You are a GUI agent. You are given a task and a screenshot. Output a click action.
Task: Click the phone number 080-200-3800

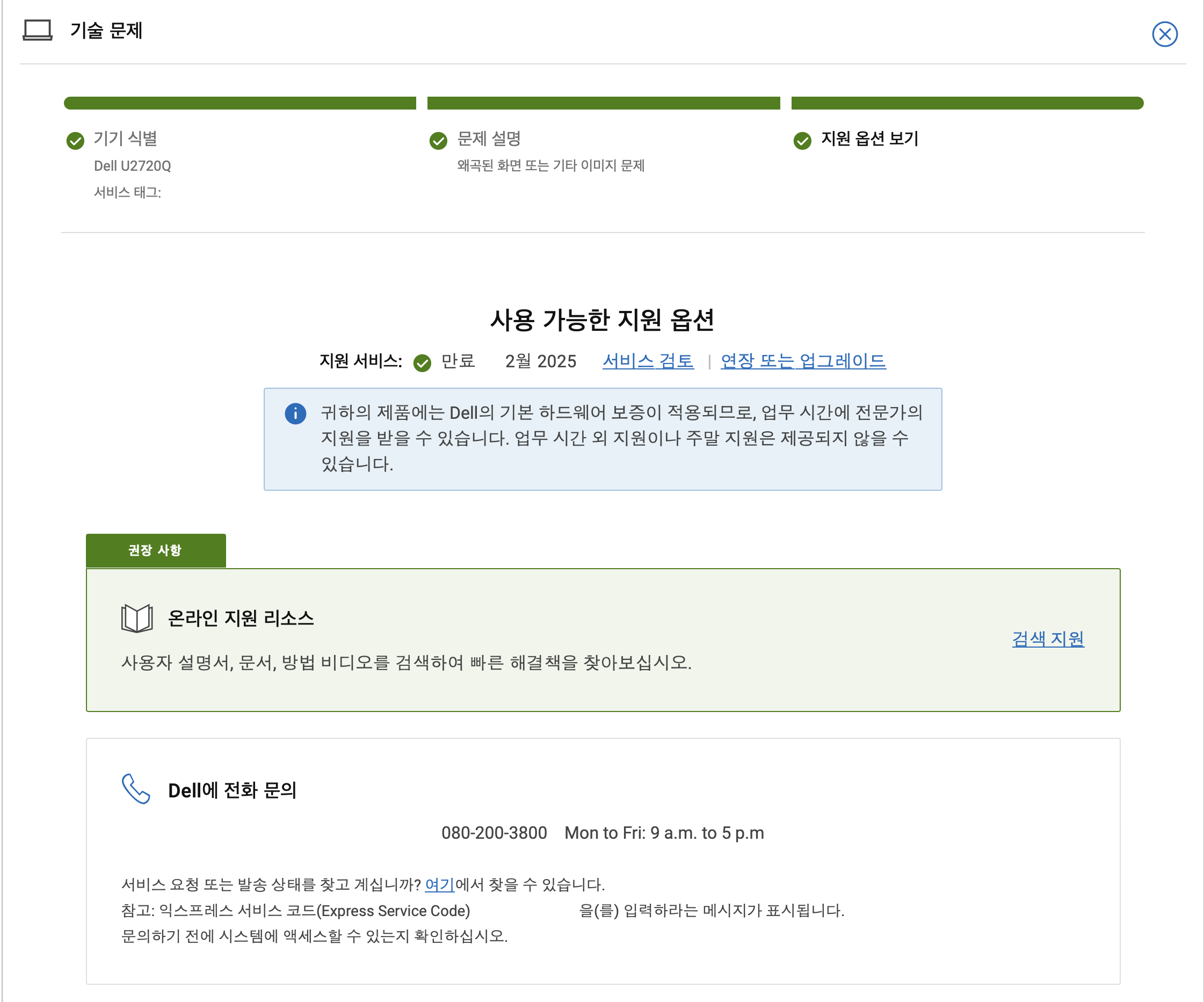(494, 833)
